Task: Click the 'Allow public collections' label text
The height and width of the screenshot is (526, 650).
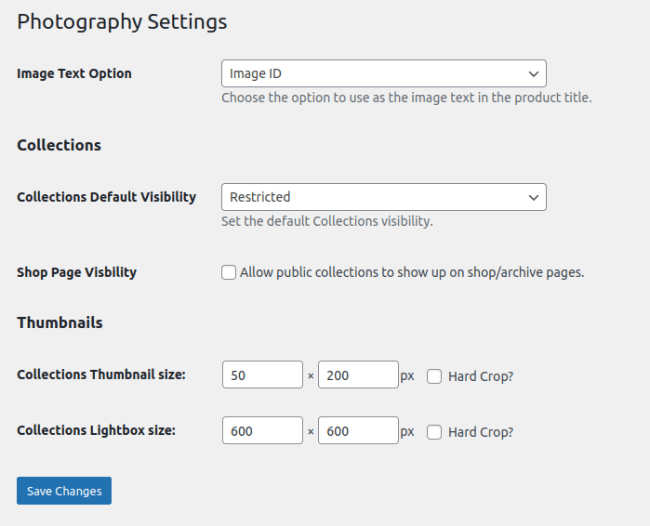Action: click(412, 272)
